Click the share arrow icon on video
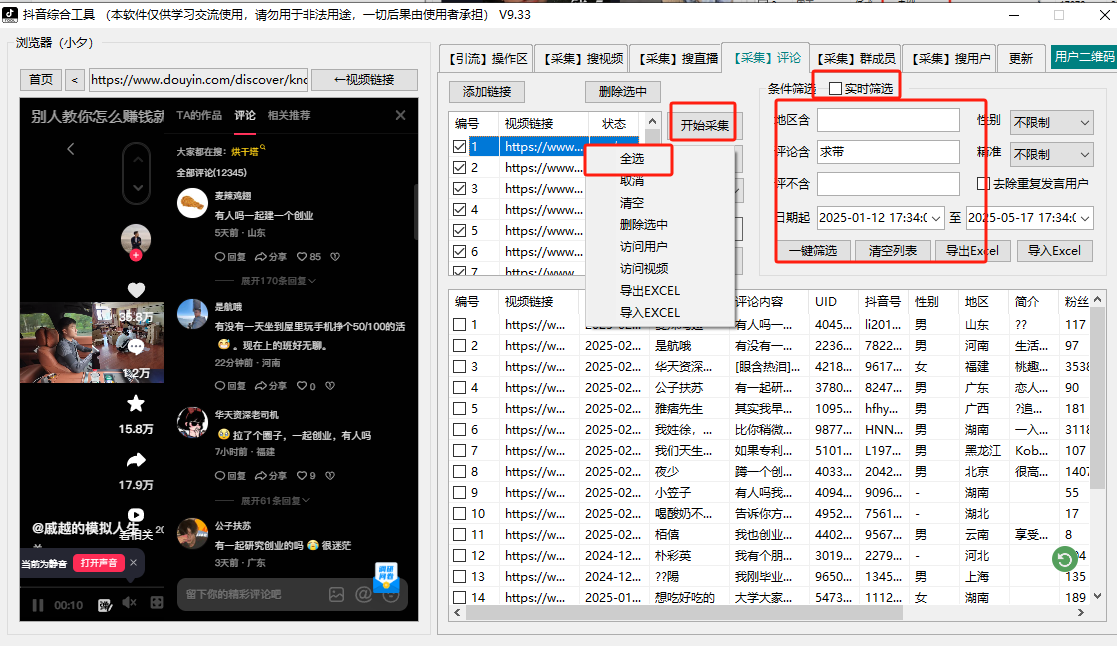 point(136,461)
